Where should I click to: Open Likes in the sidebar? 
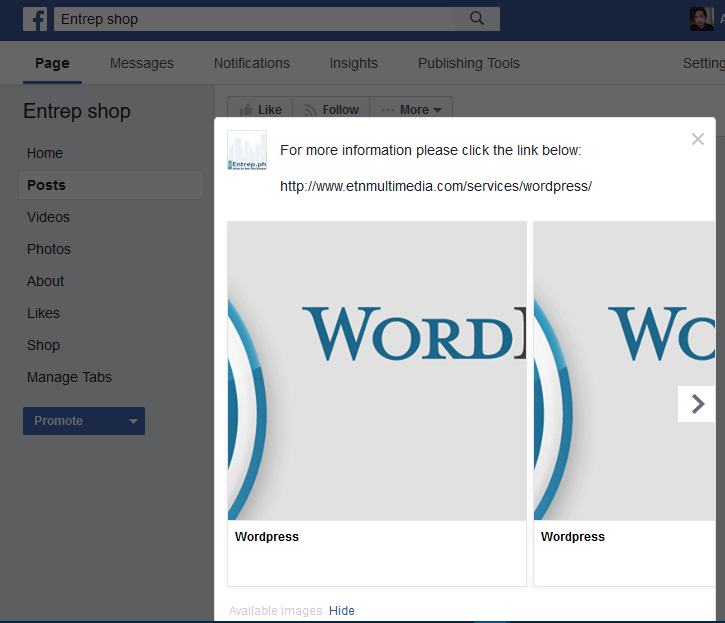43,313
